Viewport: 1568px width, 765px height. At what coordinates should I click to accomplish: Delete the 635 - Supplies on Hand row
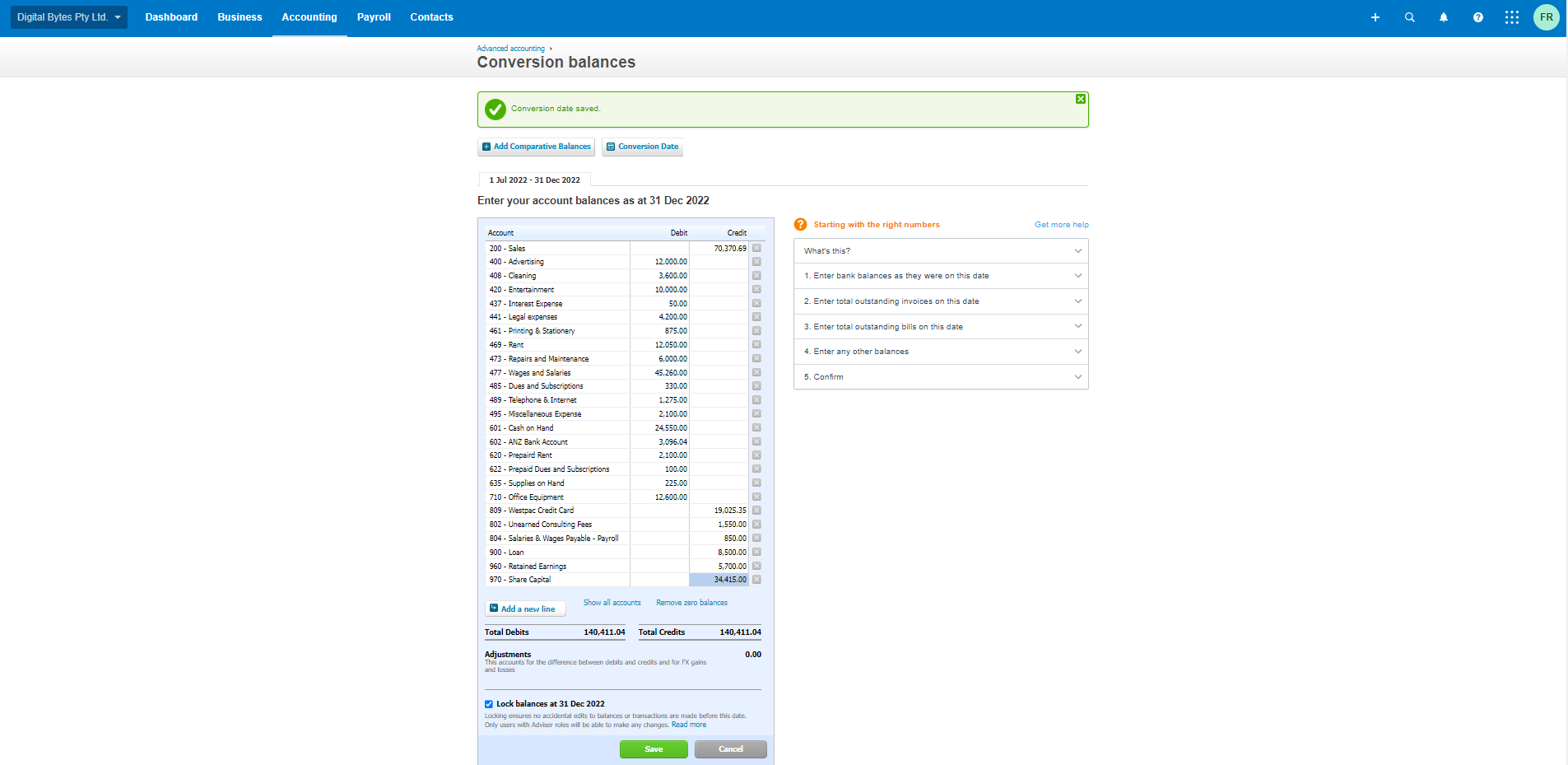coord(756,483)
